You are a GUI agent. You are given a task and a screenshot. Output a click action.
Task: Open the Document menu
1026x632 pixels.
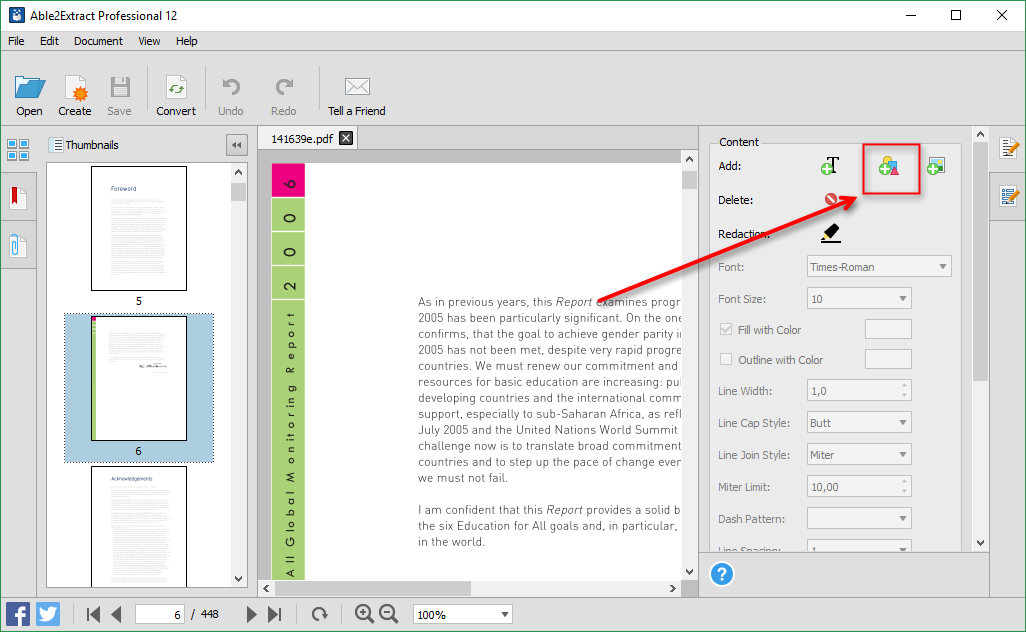98,41
